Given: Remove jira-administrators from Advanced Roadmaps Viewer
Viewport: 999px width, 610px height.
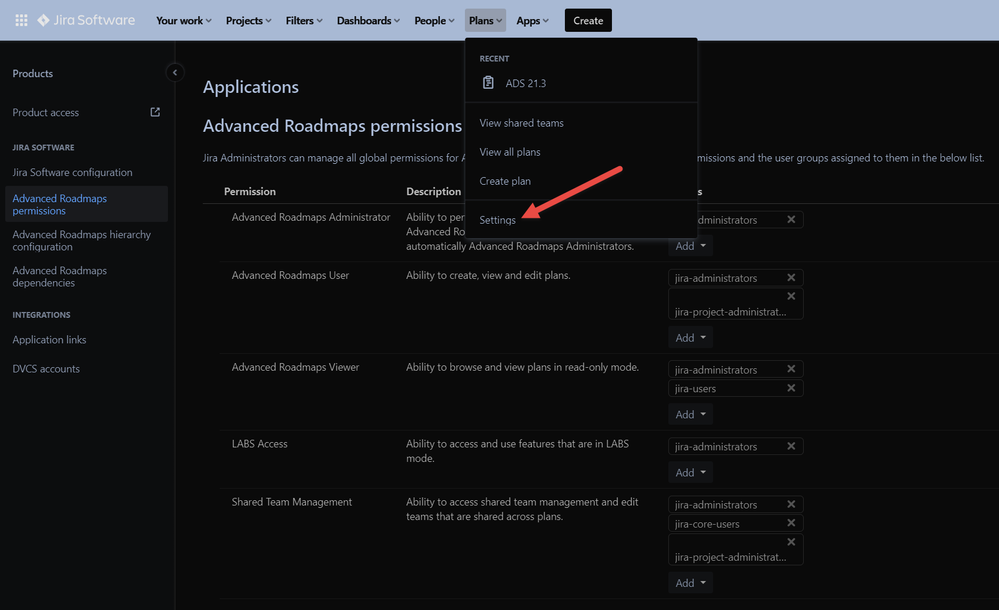Looking at the screenshot, I should click(791, 368).
